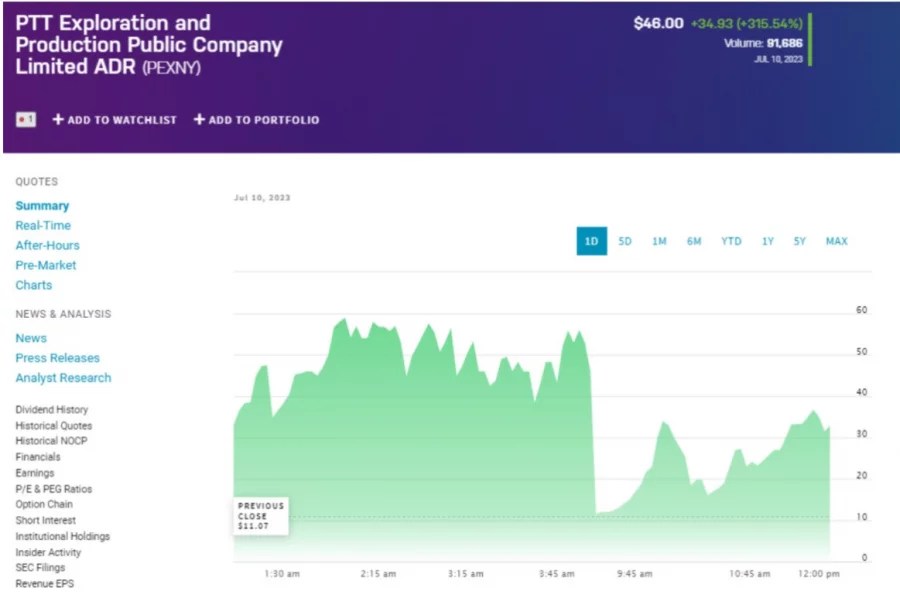Click the flagged notification icon above the quote
This screenshot has height=605, width=900.
[x=25, y=119]
